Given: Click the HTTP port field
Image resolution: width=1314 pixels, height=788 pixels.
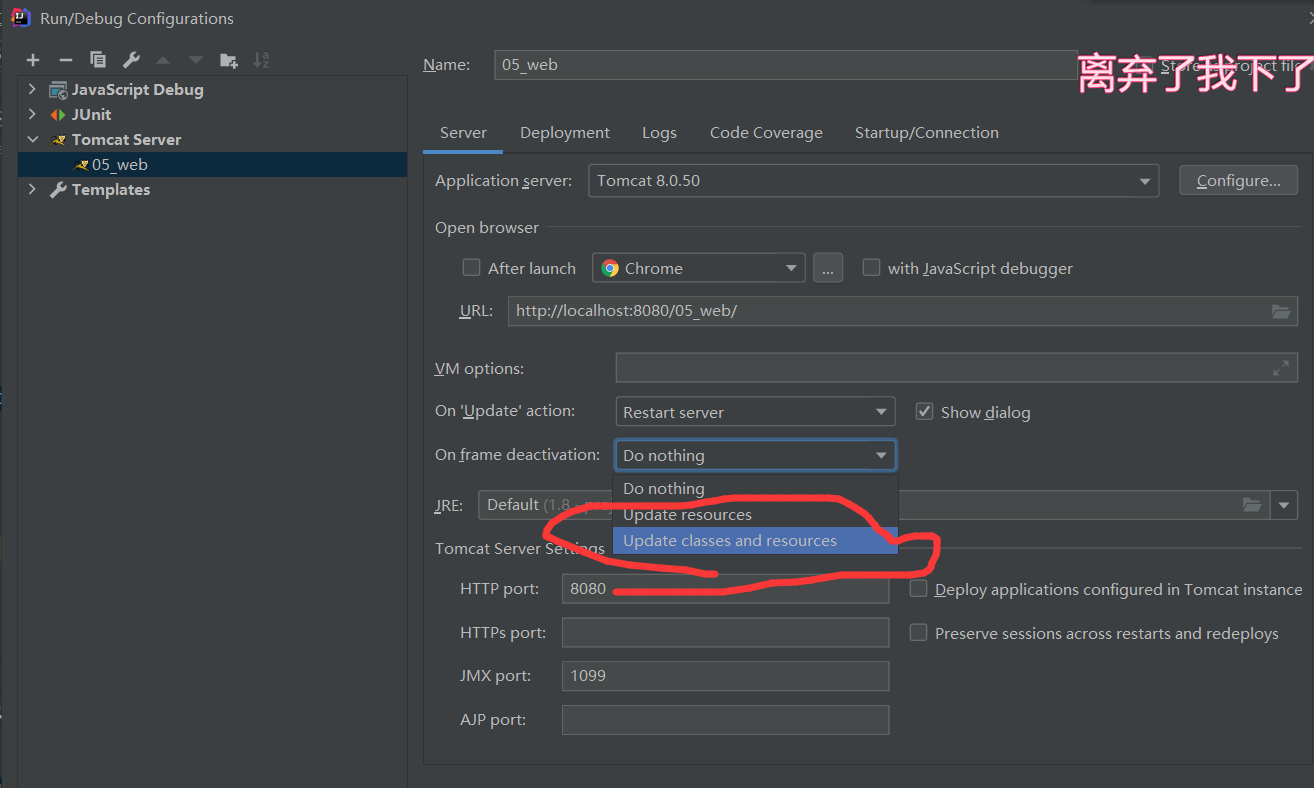Looking at the screenshot, I should point(725,589).
